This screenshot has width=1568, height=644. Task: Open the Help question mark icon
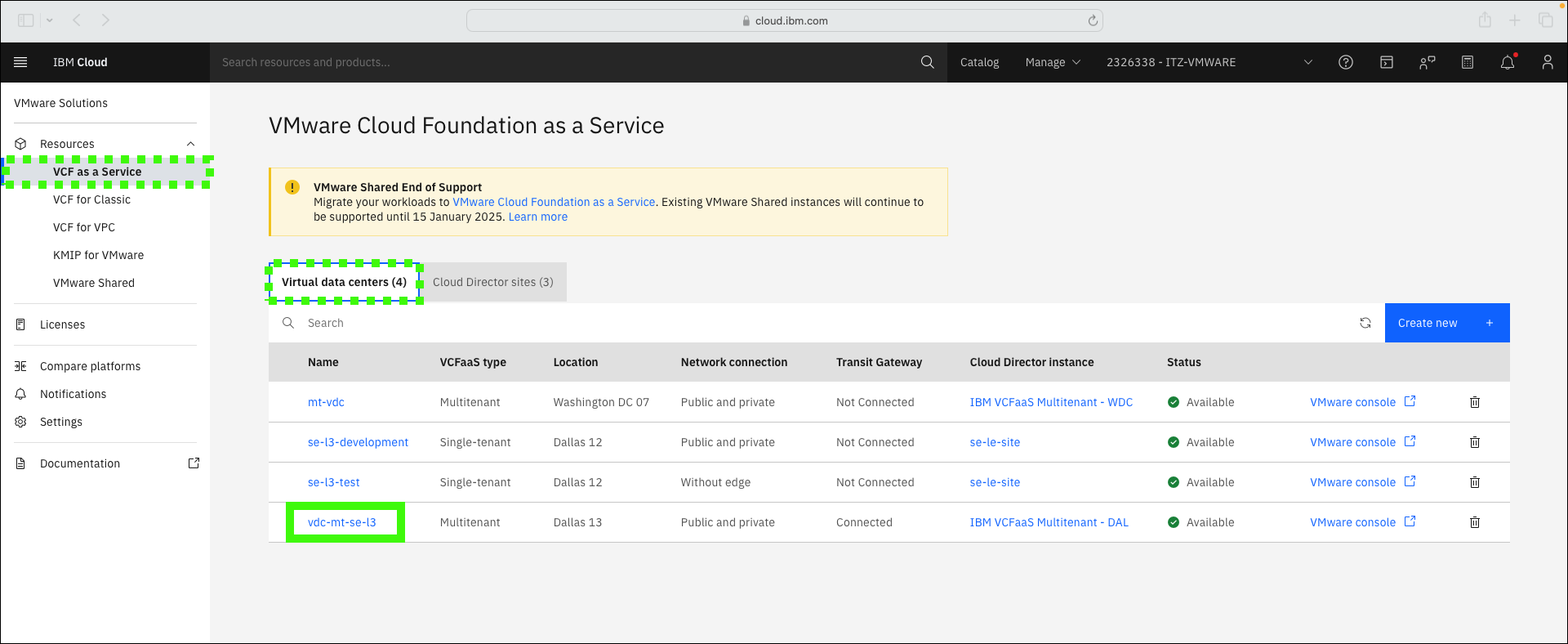click(x=1346, y=62)
